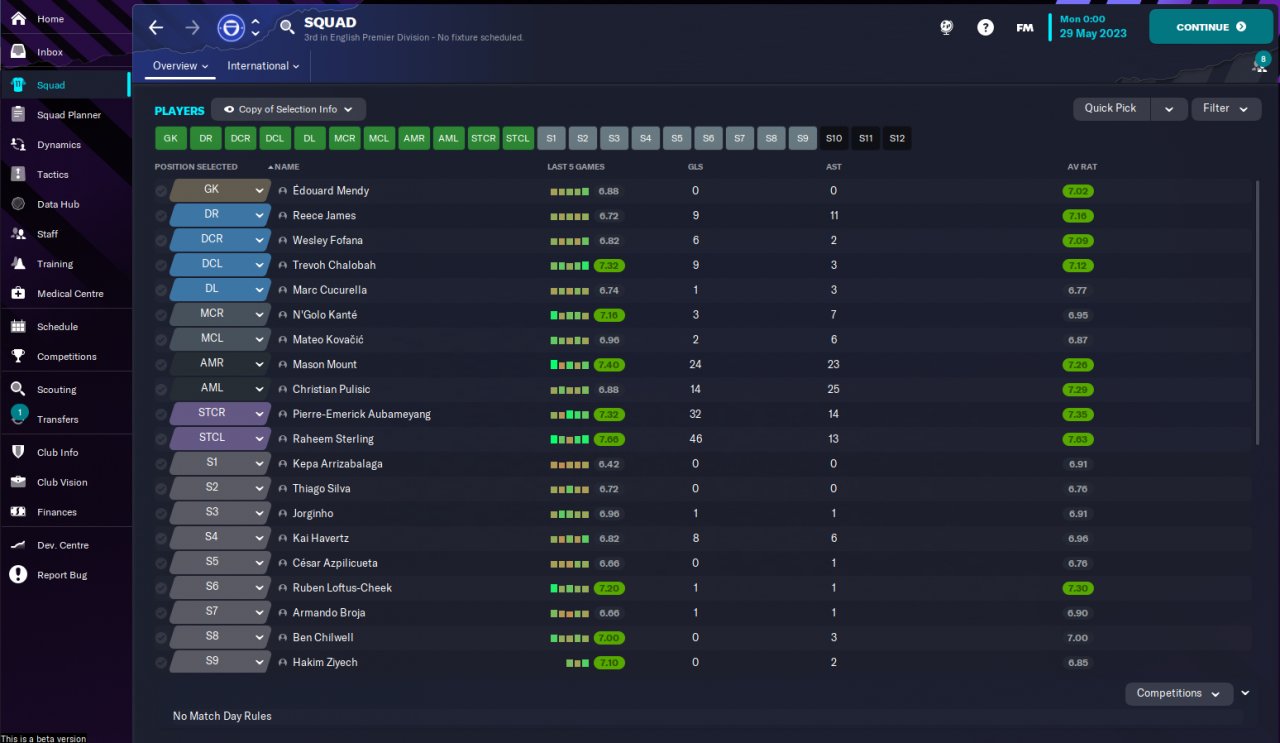Open the world globe icon in header
1280x743 pixels.
point(947,28)
